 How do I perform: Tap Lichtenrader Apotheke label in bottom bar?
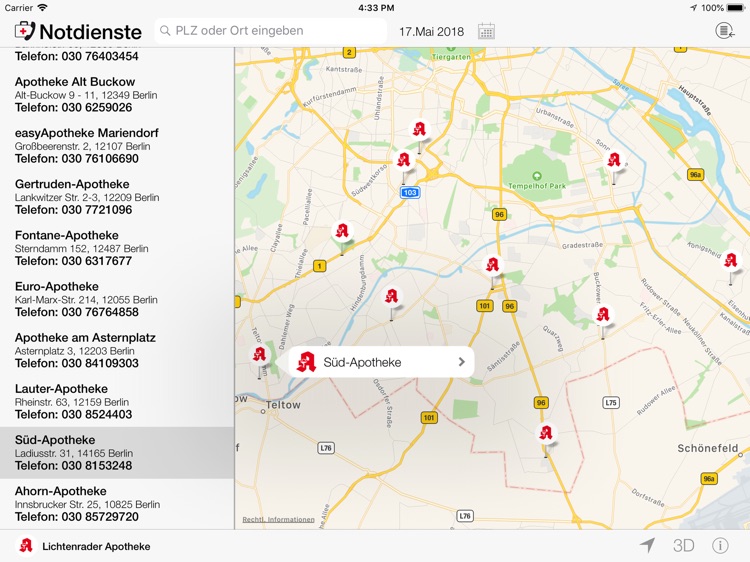click(96, 546)
